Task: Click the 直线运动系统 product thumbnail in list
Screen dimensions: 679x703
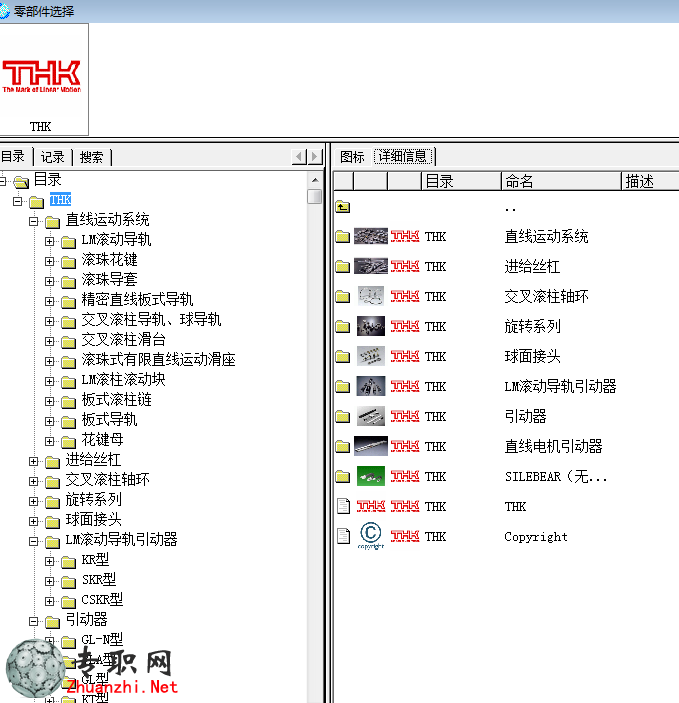Action: [370, 236]
